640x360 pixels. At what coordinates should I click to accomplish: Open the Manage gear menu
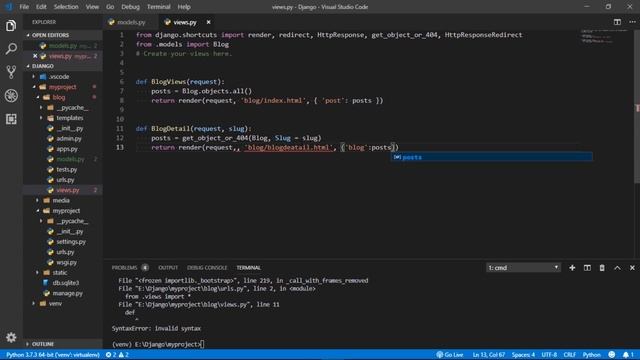pos(11,337)
